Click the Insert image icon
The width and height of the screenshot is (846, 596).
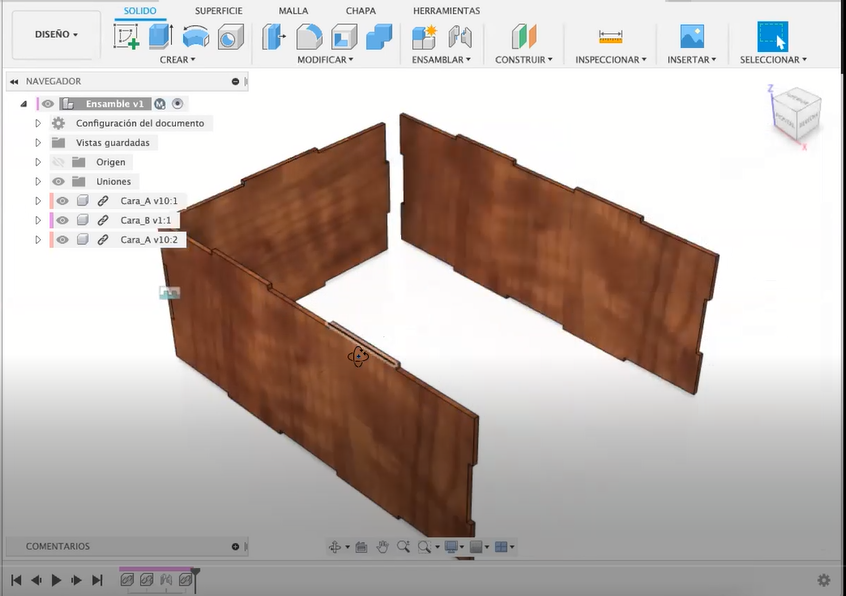(692, 37)
